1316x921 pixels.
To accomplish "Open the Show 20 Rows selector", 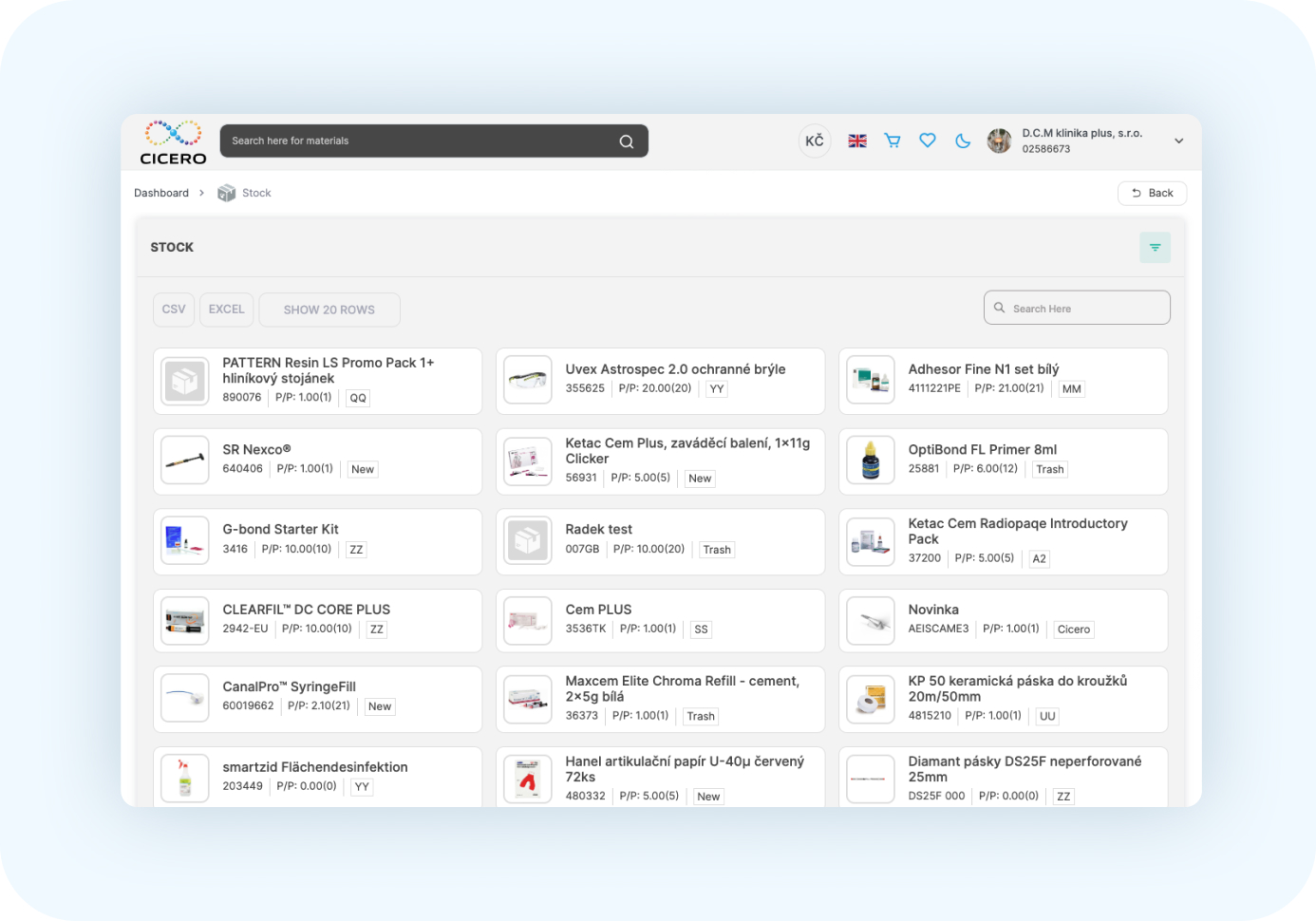I will click(329, 310).
